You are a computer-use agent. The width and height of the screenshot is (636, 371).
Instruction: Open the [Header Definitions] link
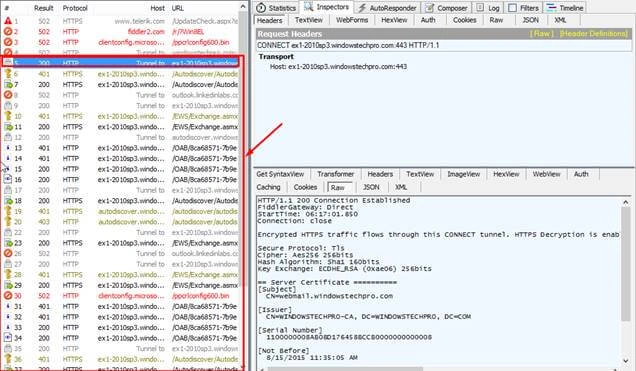[594, 34]
